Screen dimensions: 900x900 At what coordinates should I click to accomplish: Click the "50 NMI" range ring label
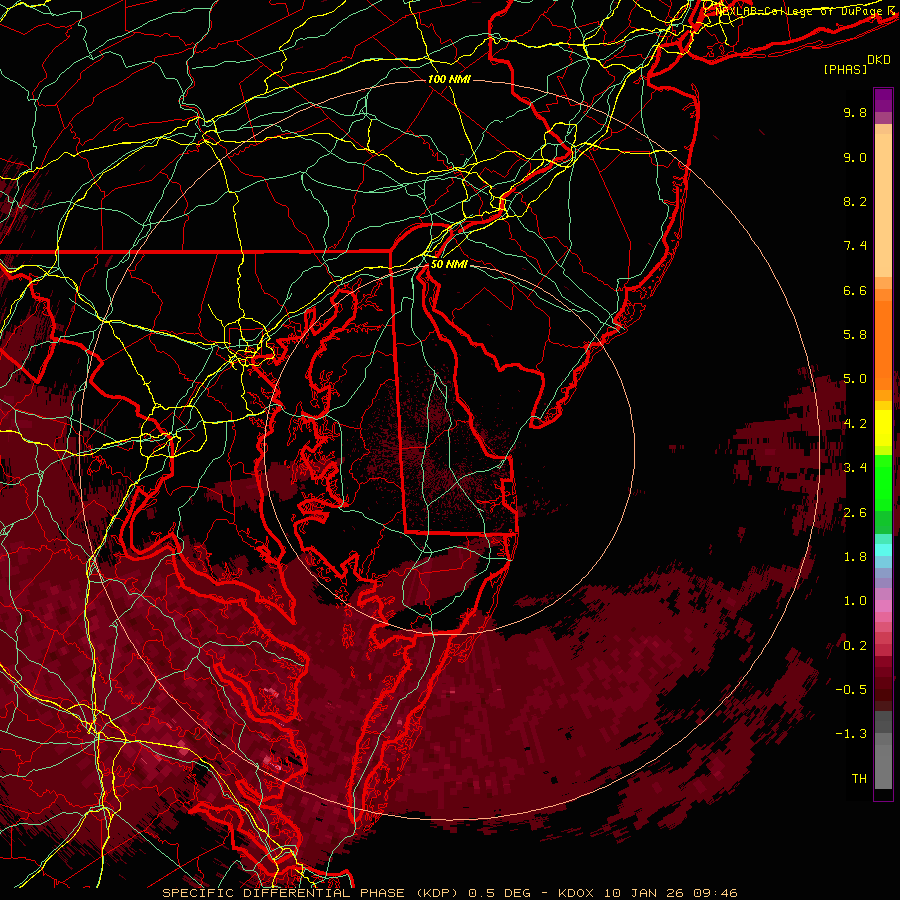point(449,264)
